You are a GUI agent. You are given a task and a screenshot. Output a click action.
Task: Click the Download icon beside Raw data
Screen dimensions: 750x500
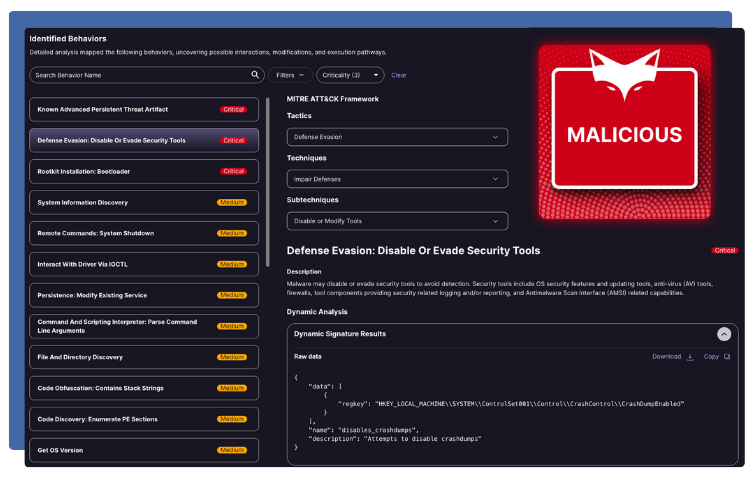[690, 357]
